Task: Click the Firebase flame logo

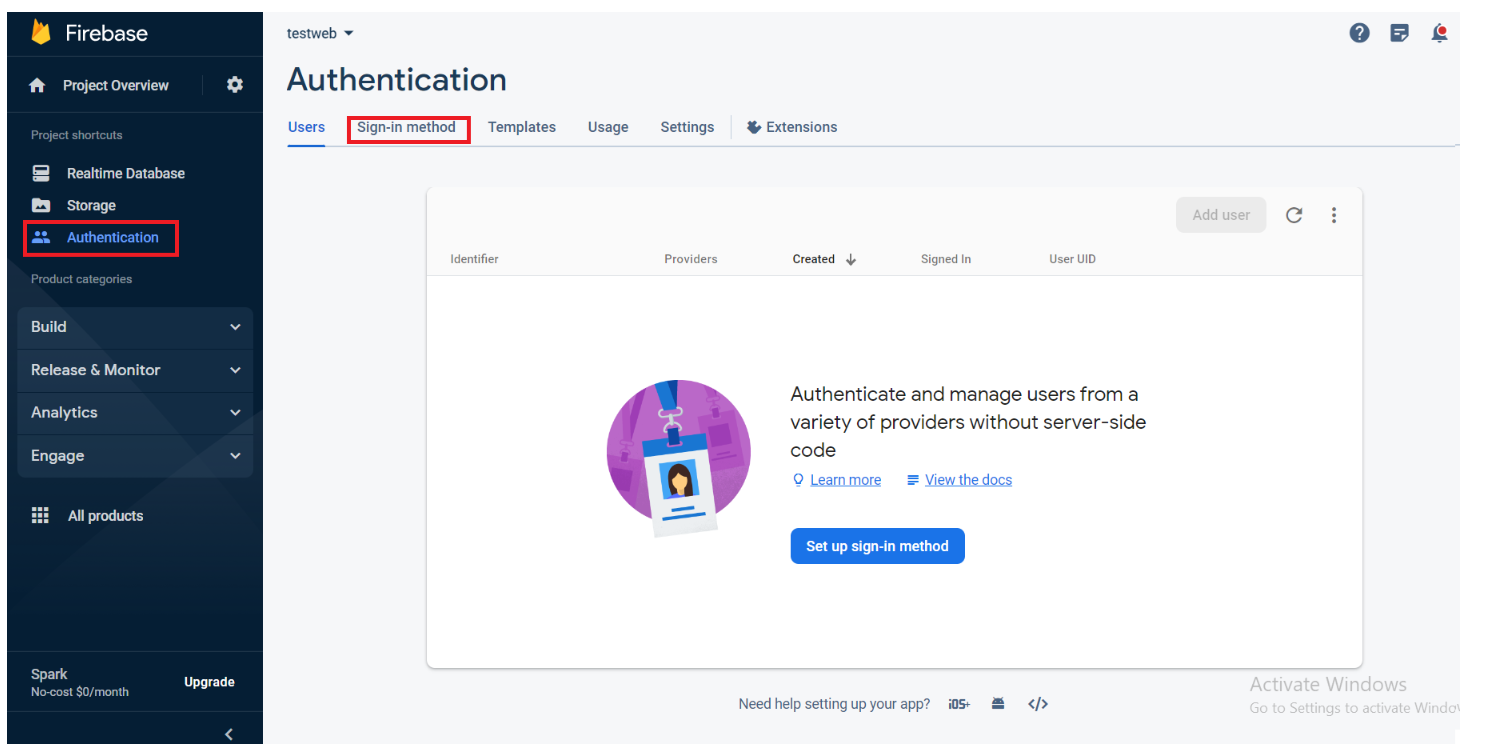Action: [41, 33]
